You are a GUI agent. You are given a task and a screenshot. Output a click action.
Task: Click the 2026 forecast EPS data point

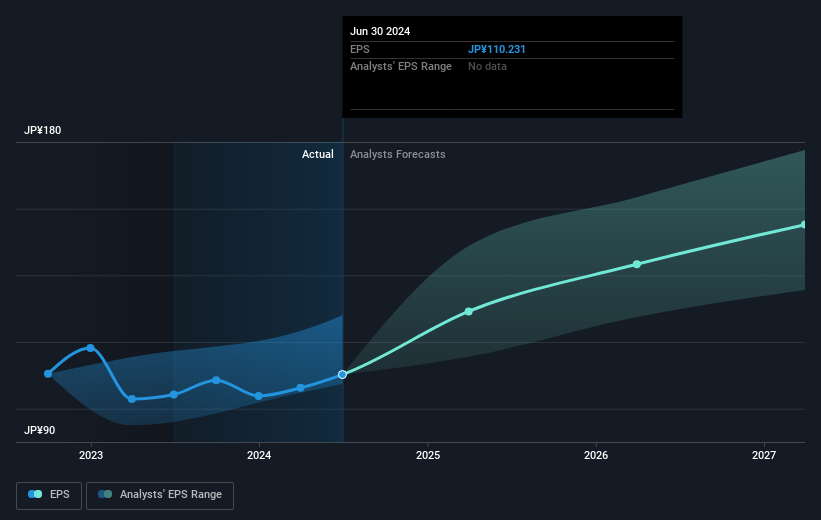click(637, 264)
